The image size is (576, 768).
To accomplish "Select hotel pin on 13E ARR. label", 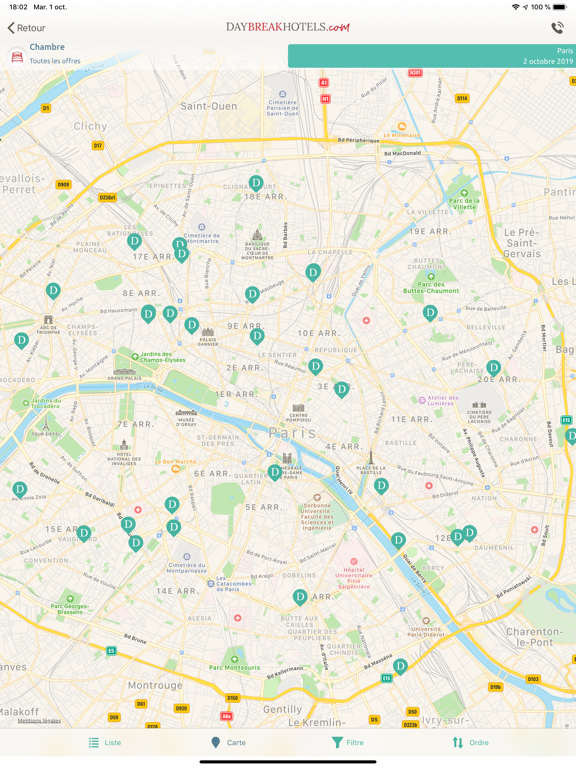I will 300,597.
